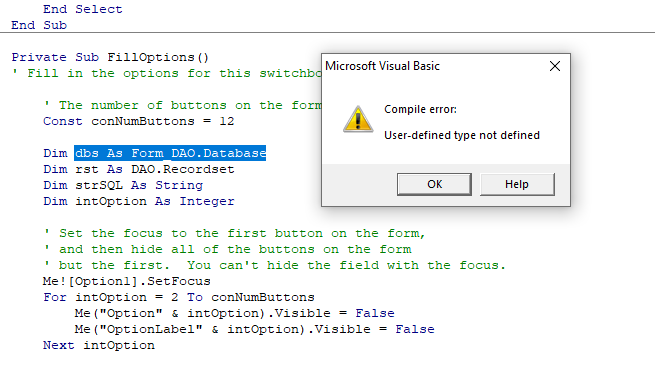Click the End Select line at the top
Image resolution: width=655 pixels, height=369 pixels.
83,9
